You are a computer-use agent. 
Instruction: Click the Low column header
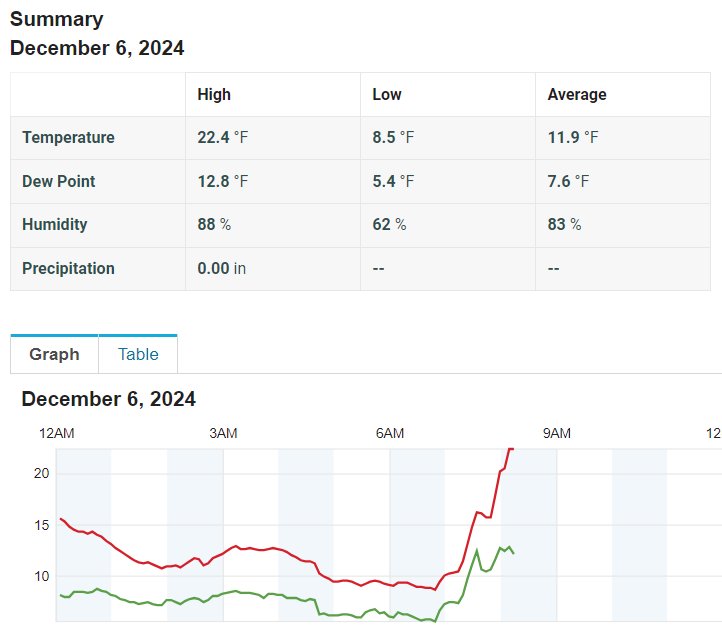pyautogui.click(x=387, y=94)
